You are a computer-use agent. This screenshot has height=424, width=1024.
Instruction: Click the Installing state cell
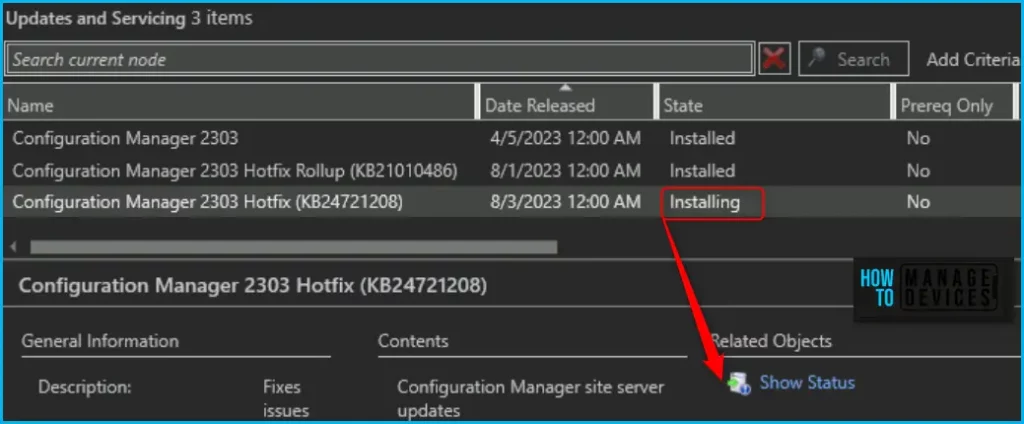coord(705,203)
